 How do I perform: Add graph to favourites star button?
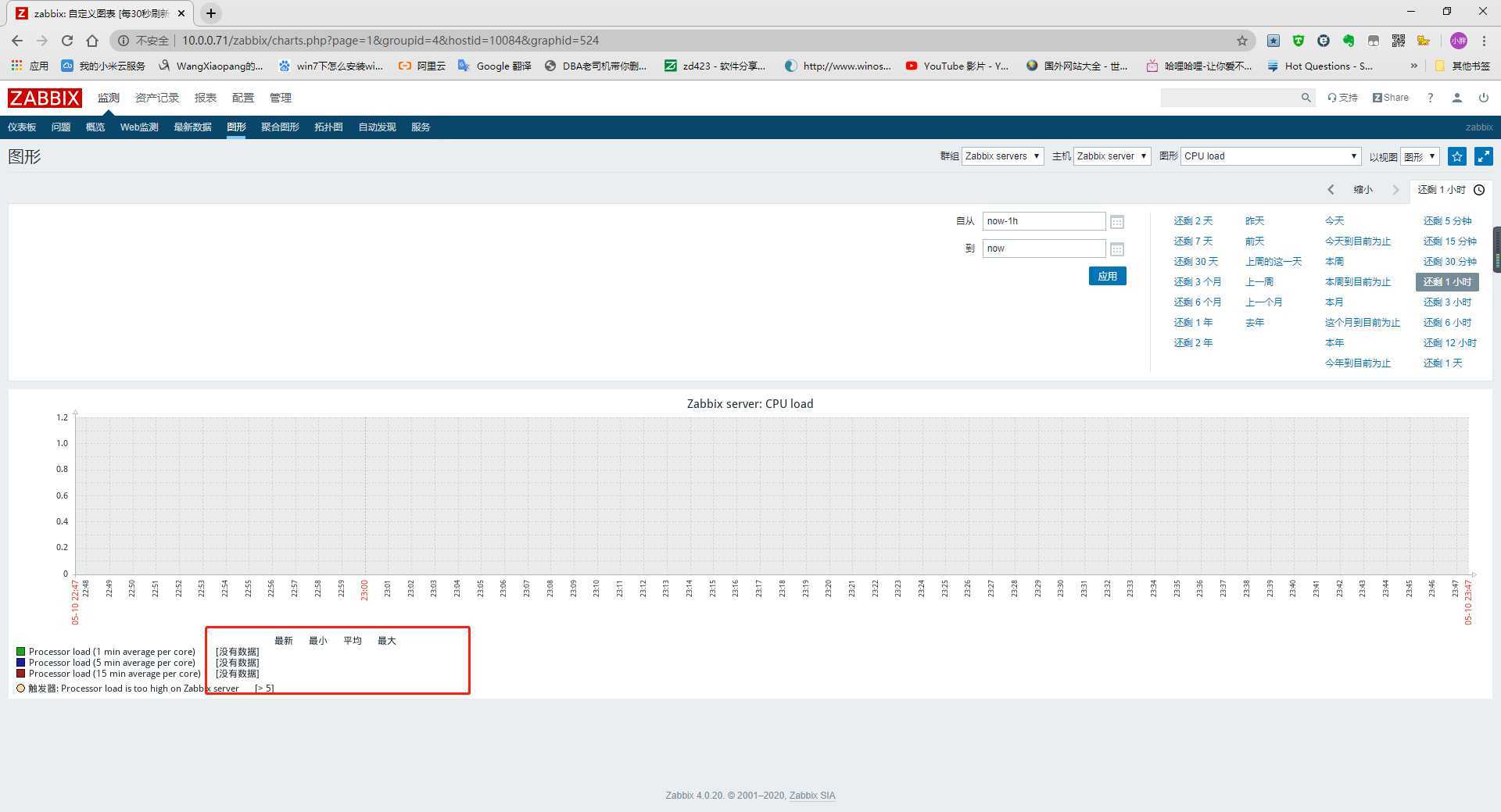pos(1457,156)
